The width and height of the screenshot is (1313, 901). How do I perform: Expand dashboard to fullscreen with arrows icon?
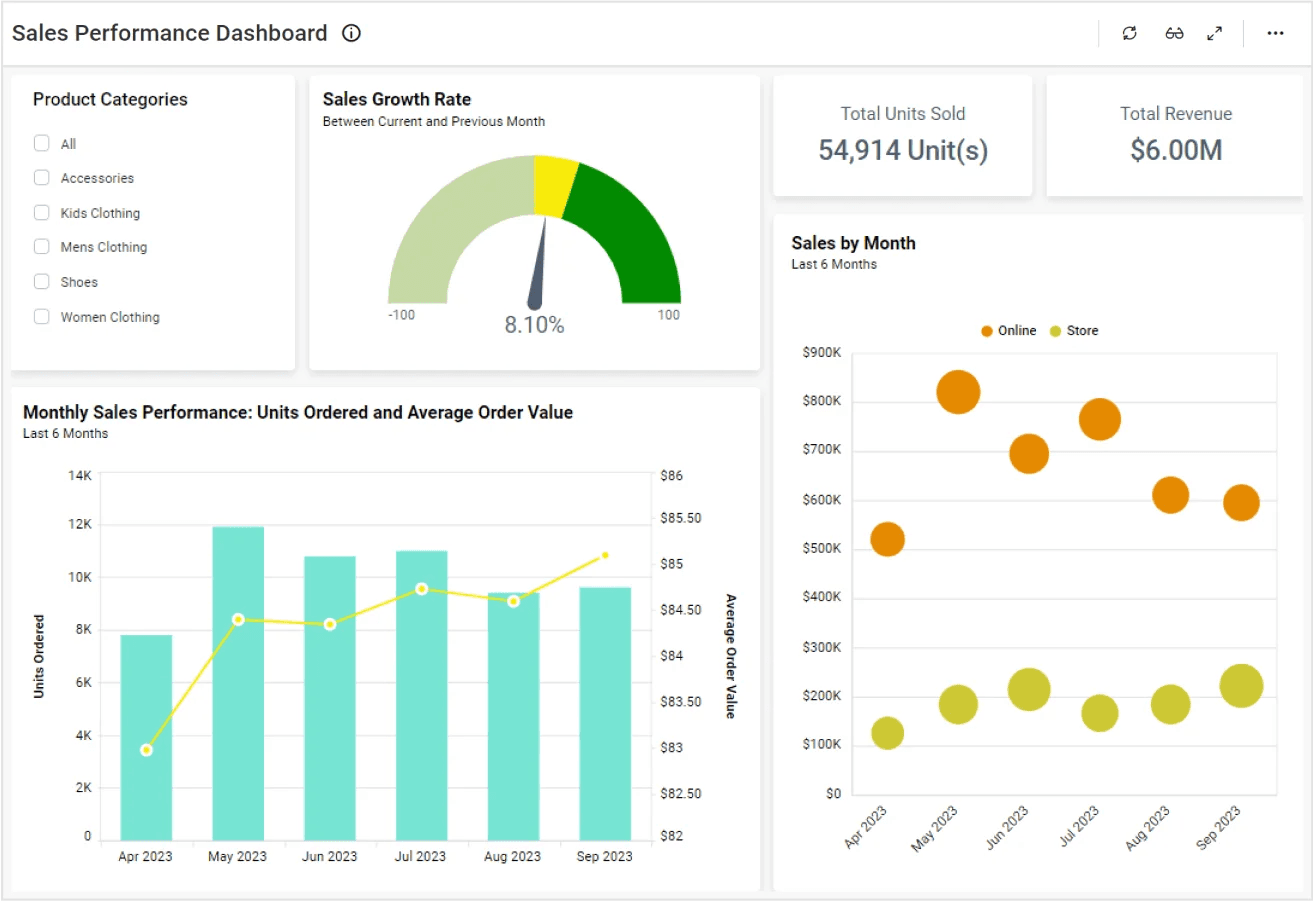1214,33
